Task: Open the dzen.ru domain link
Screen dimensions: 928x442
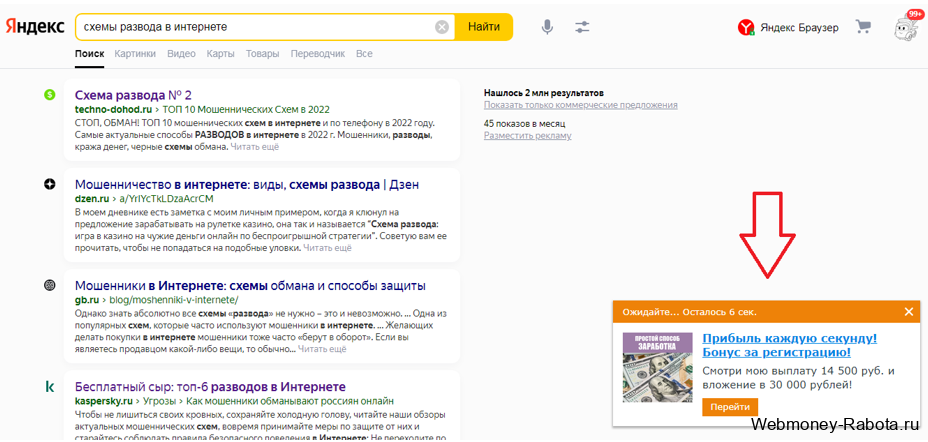Action: click(91, 199)
